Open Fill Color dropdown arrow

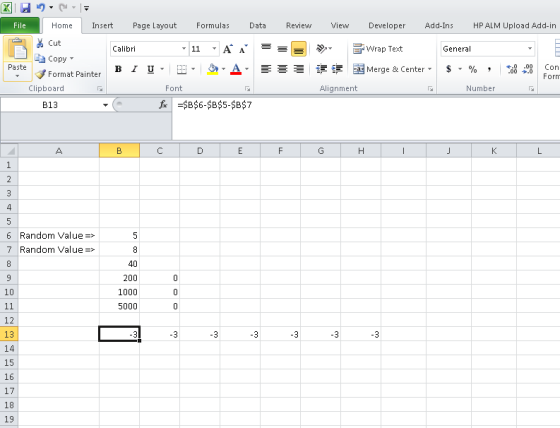pos(224,69)
